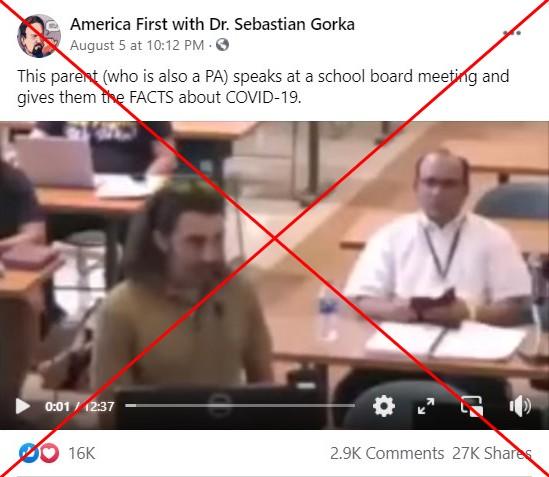Viewport: 549px width, 477px height.
Task: Open post options three-dot menu
Action: tap(512, 33)
